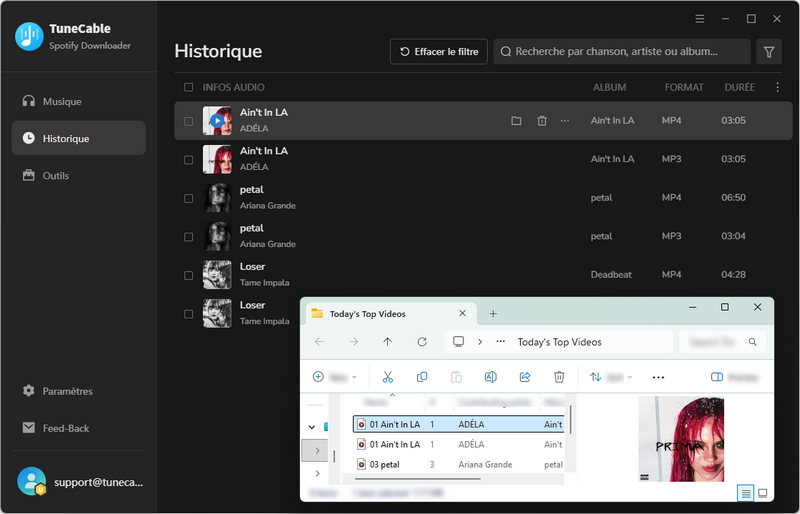Delete the Ain't In LA MP4 history entry
Image resolution: width=800 pixels, height=514 pixels.
point(542,121)
